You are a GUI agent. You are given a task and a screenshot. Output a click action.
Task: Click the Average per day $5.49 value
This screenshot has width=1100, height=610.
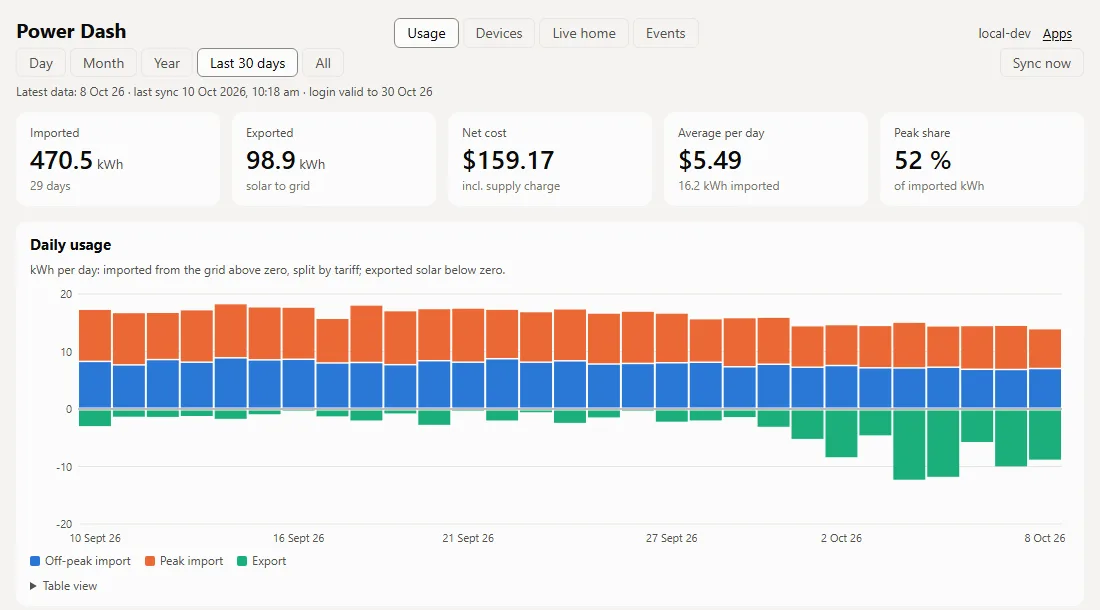point(709,161)
